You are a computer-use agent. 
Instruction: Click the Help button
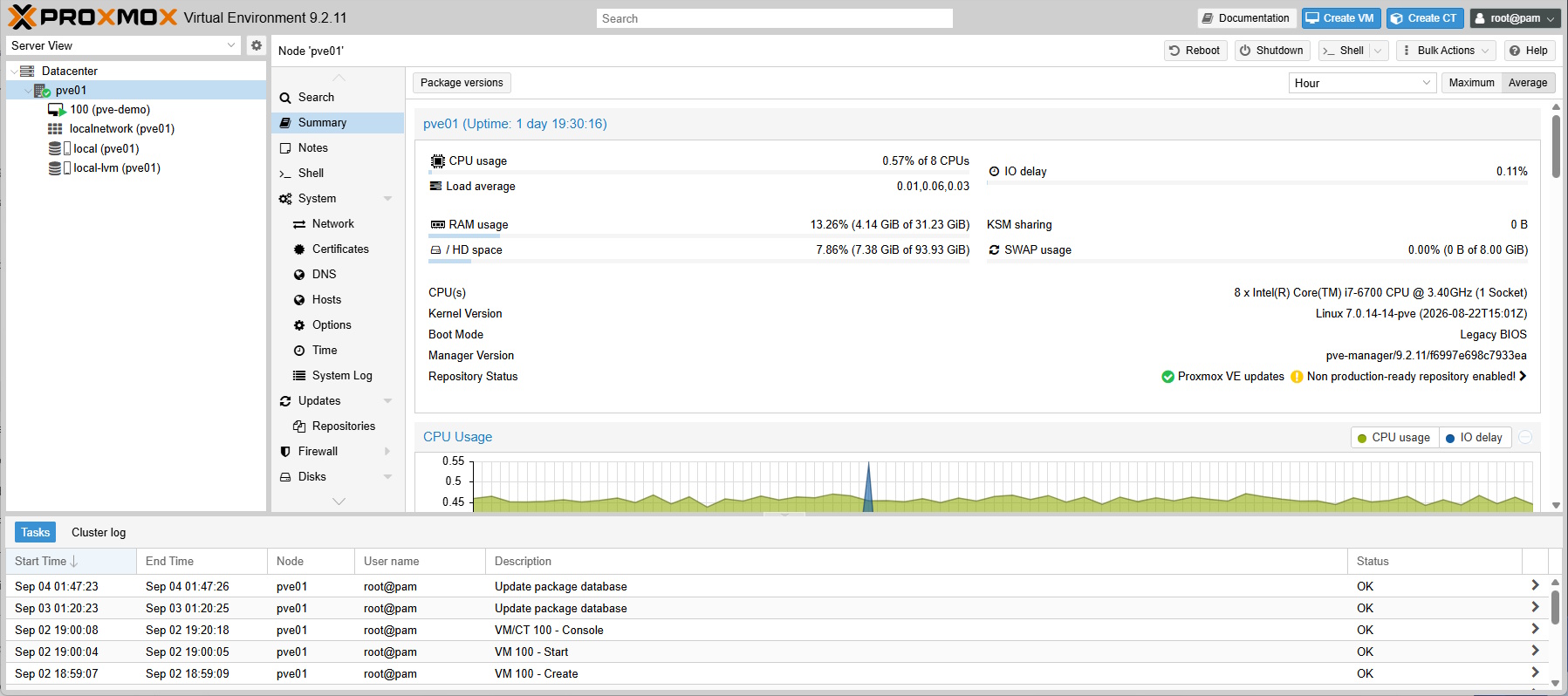(1529, 51)
